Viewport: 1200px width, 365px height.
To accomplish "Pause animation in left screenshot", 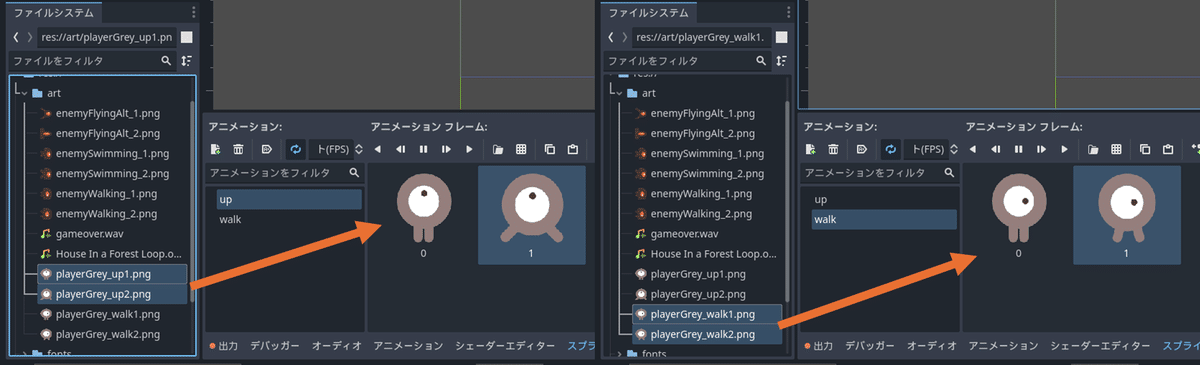I will tap(424, 149).
